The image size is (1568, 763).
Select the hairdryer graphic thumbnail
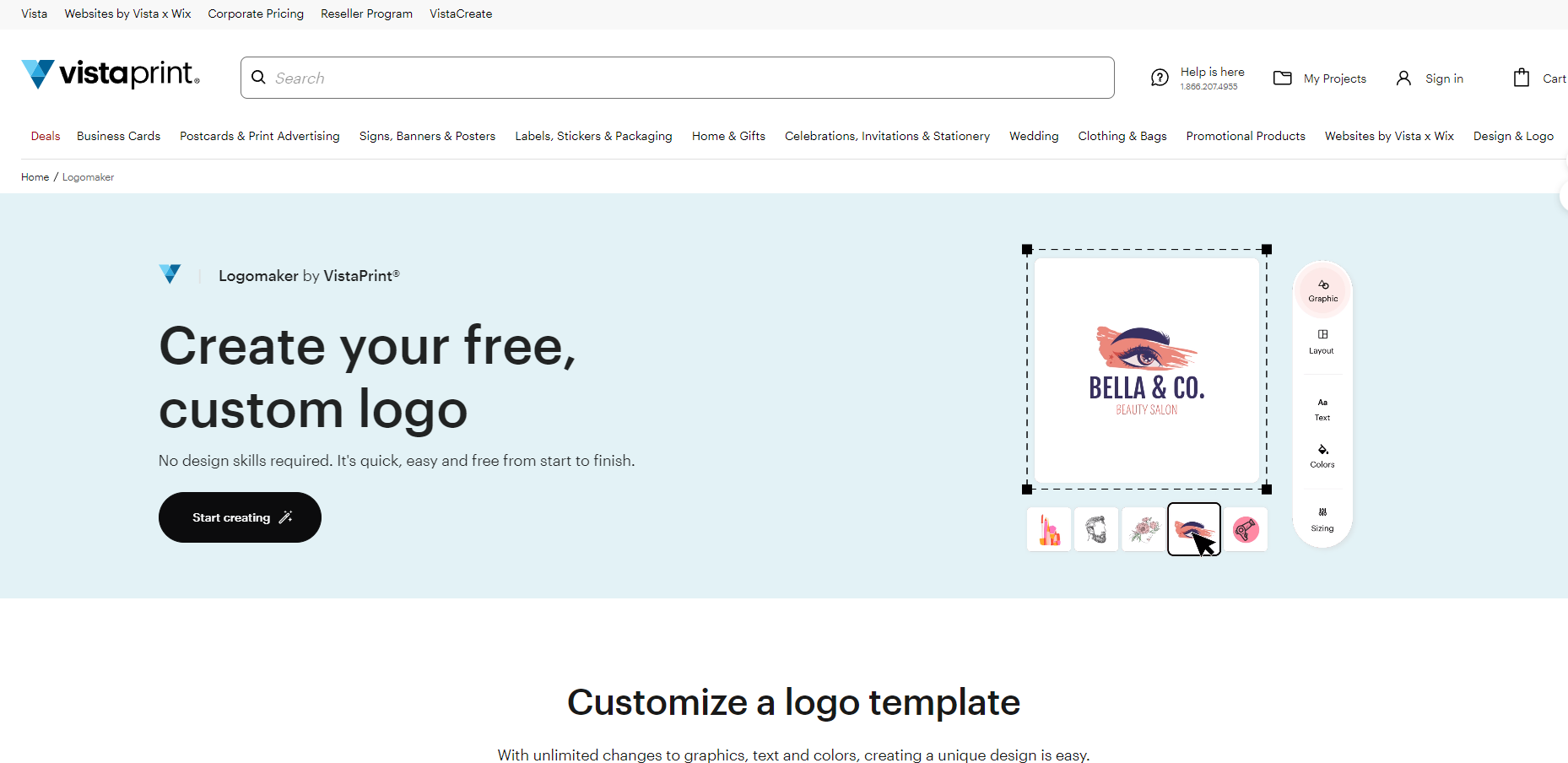pos(1246,529)
